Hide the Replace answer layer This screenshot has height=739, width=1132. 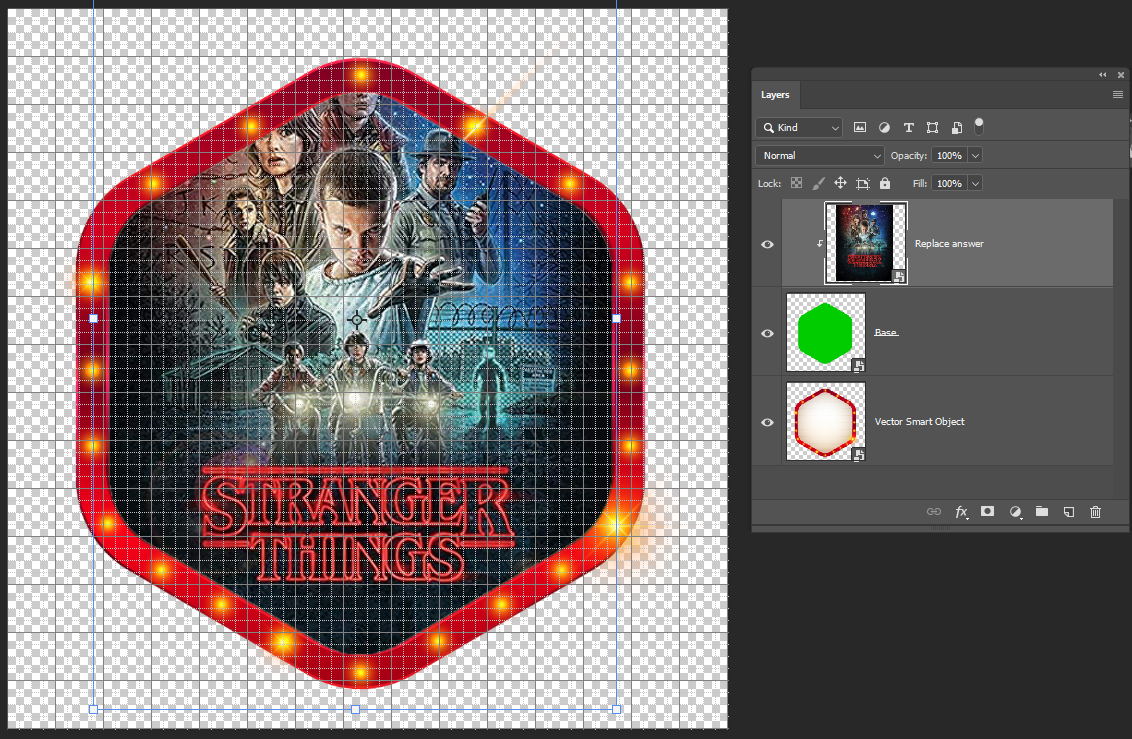pyautogui.click(x=768, y=244)
